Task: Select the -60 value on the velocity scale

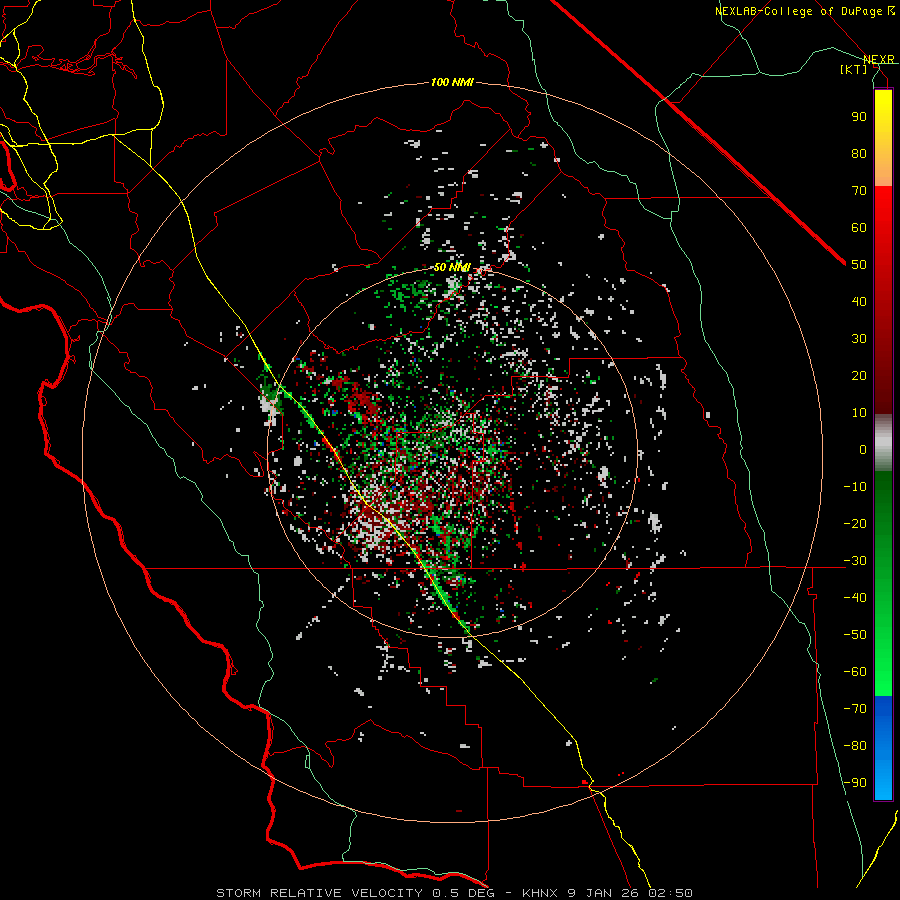Action: coord(855,672)
